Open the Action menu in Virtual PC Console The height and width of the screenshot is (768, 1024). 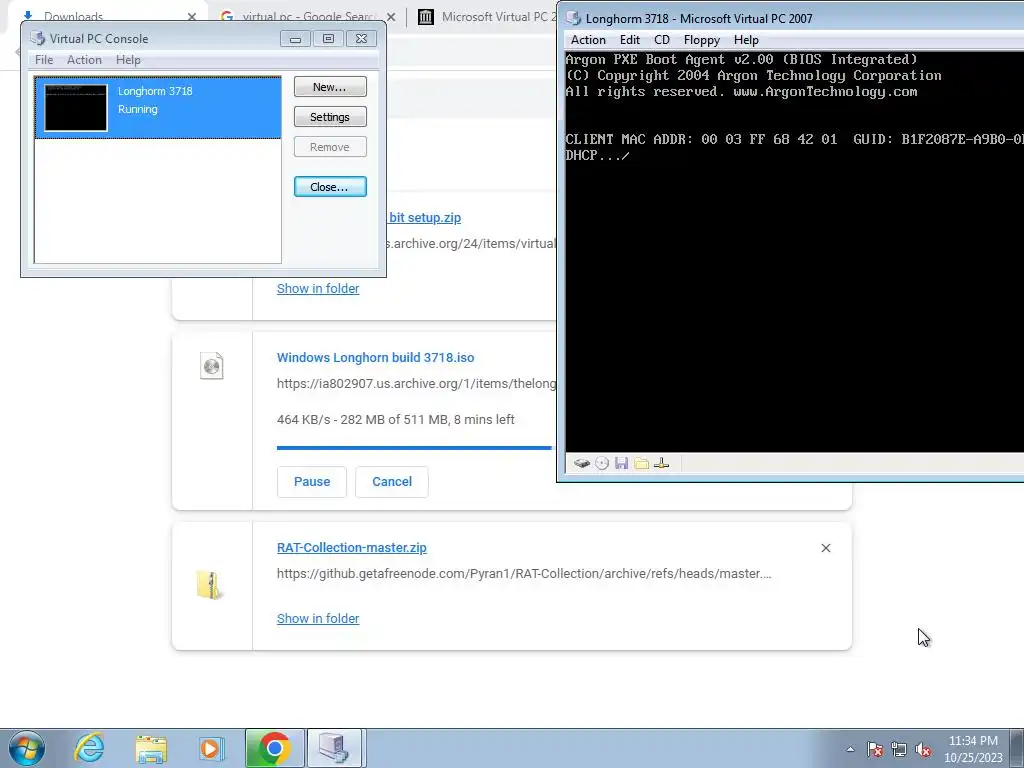point(84,59)
